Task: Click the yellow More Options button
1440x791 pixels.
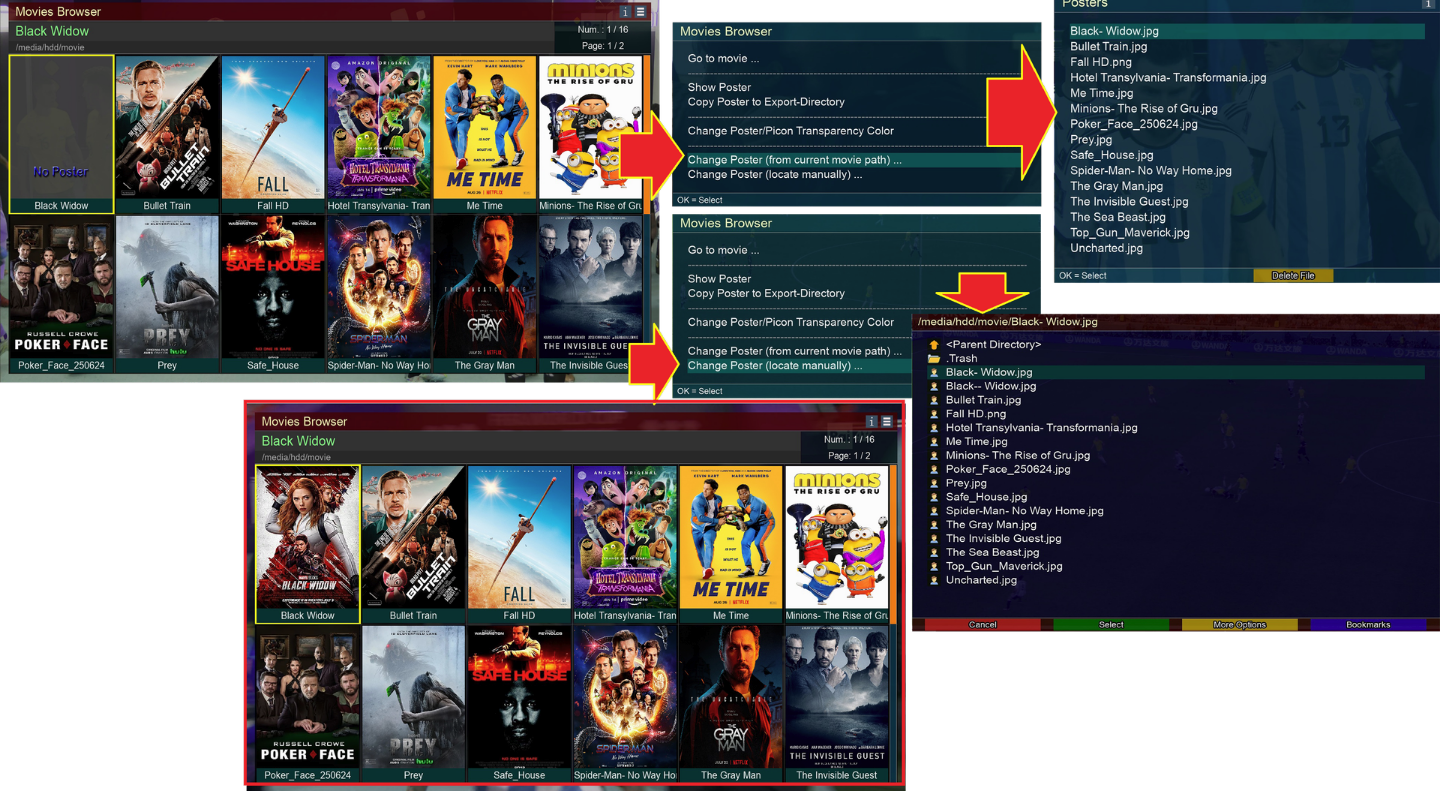Action: pyautogui.click(x=1240, y=625)
